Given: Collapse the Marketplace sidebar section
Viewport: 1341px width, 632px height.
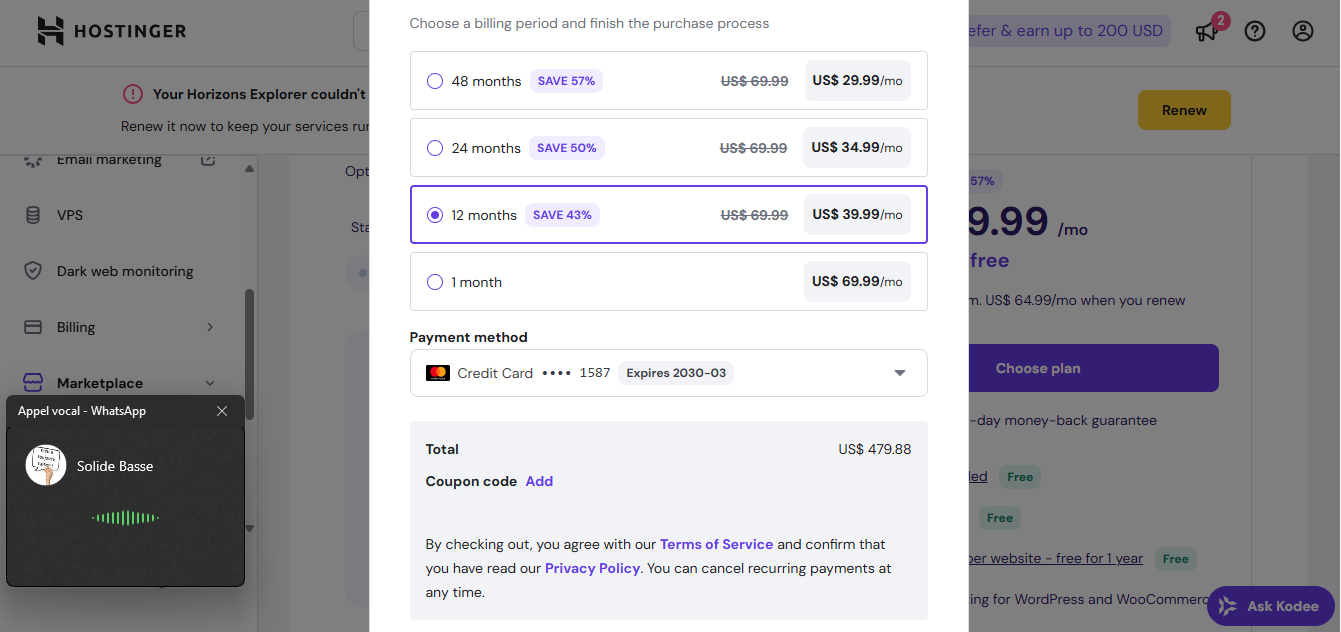Looking at the screenshot, I should click(210, 383).
